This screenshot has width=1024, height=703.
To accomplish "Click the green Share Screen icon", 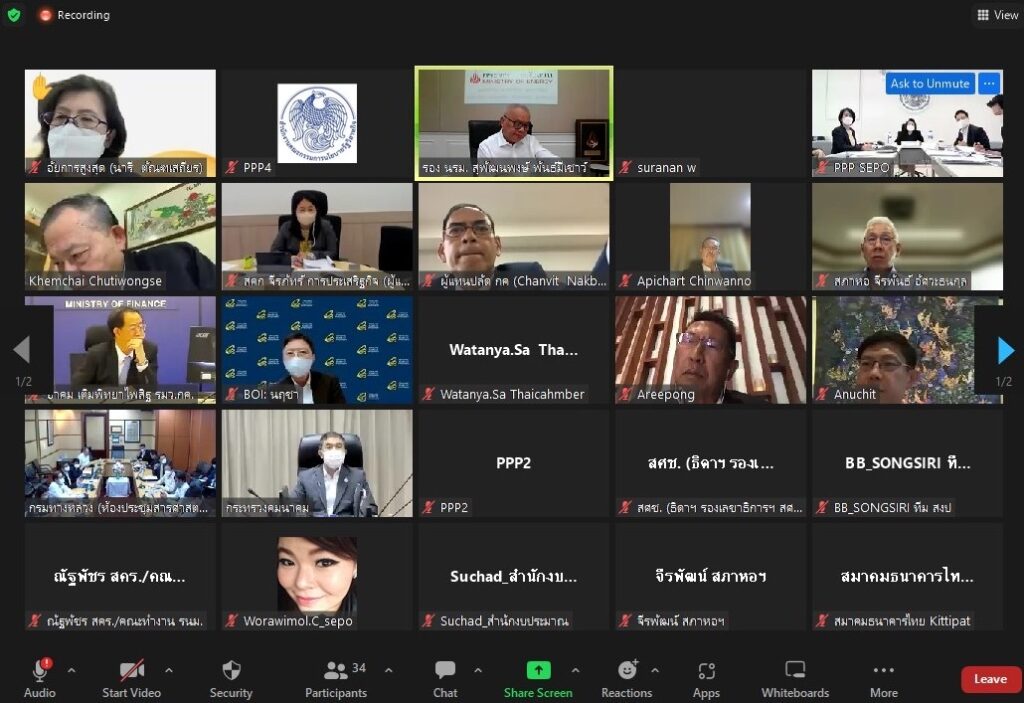I will [x=538, y=670].
